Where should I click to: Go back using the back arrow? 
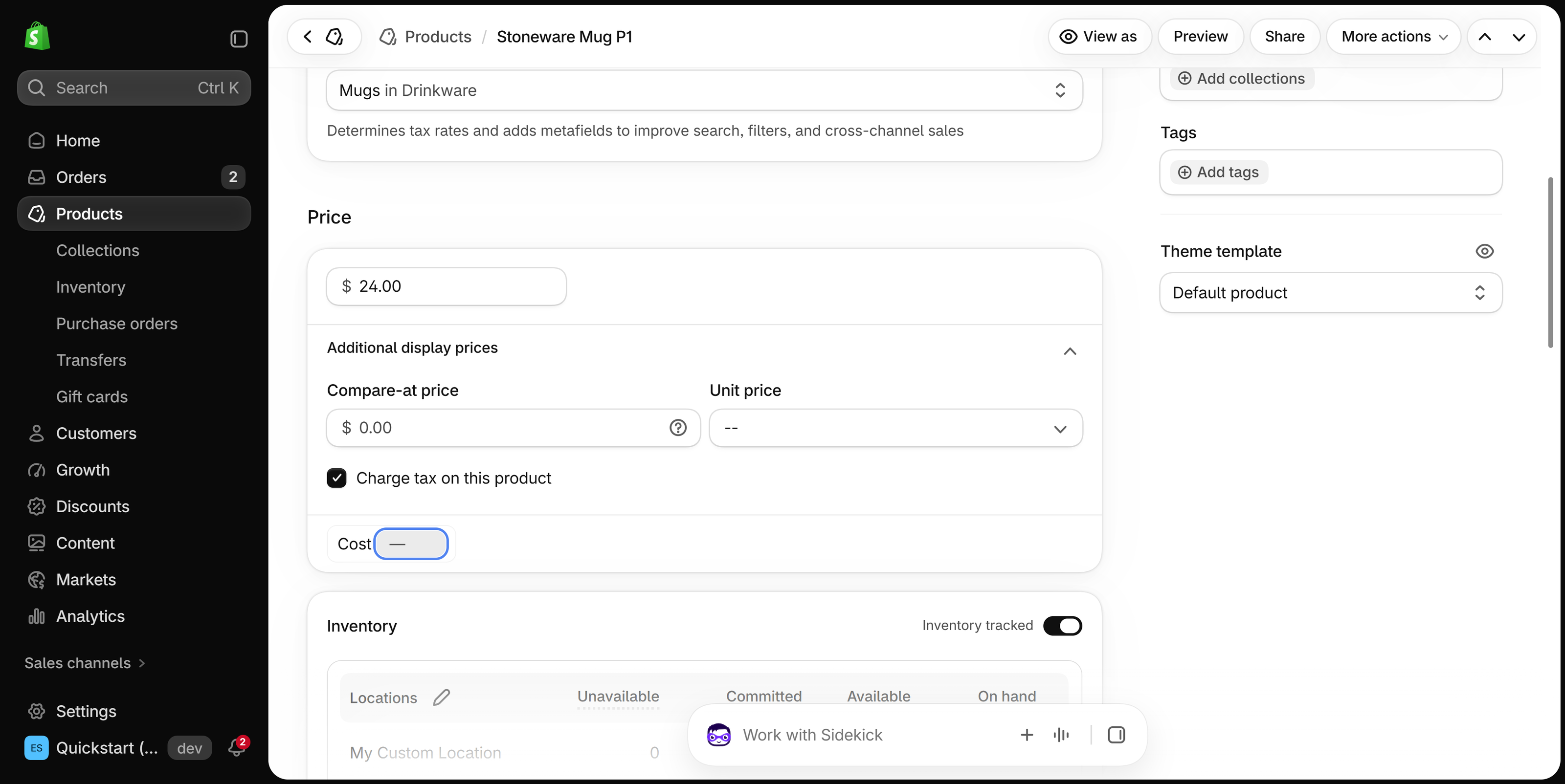pyautogui.click(x=308, y=37)
